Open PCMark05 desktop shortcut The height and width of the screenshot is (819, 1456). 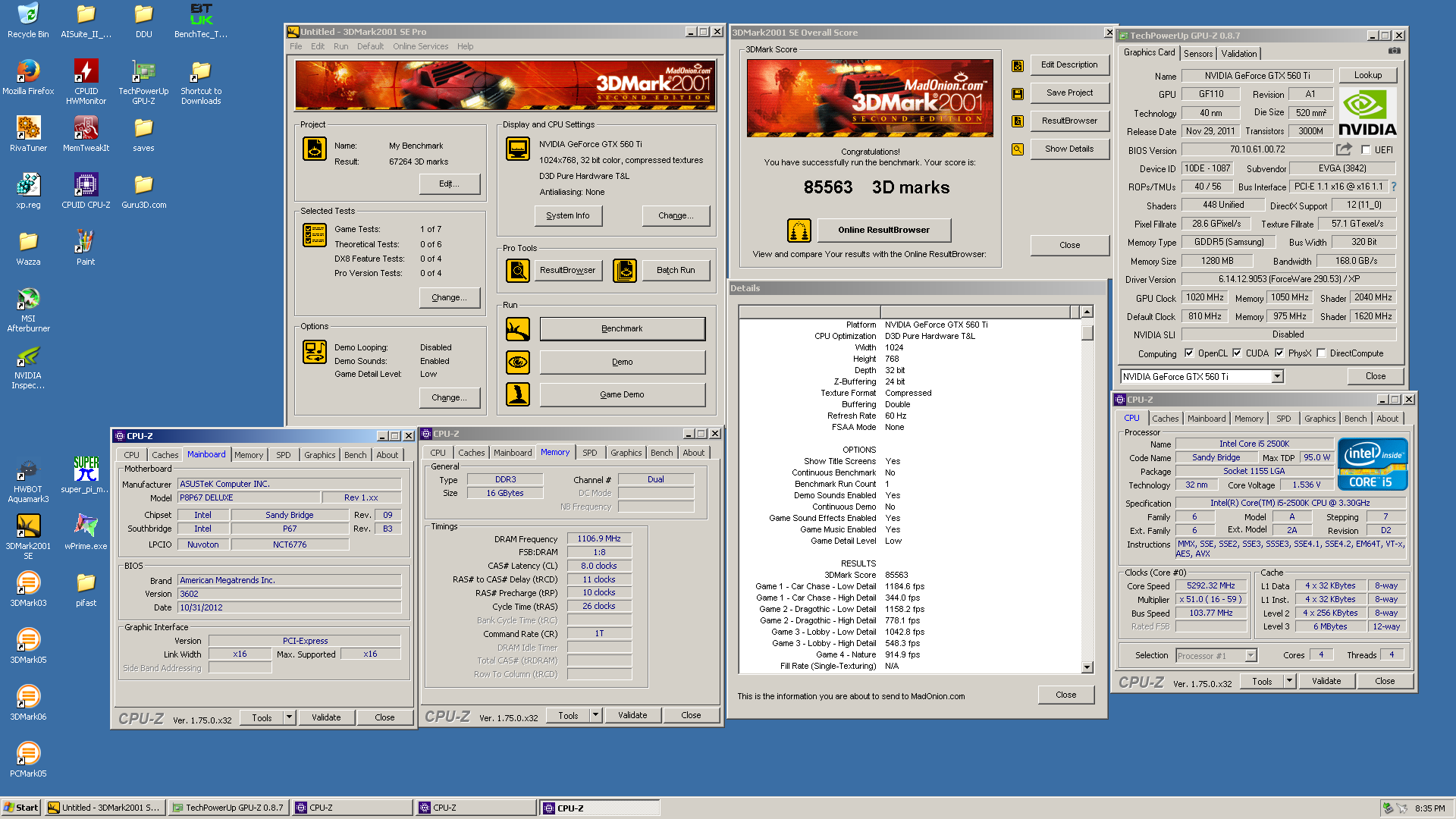[28, 760]
